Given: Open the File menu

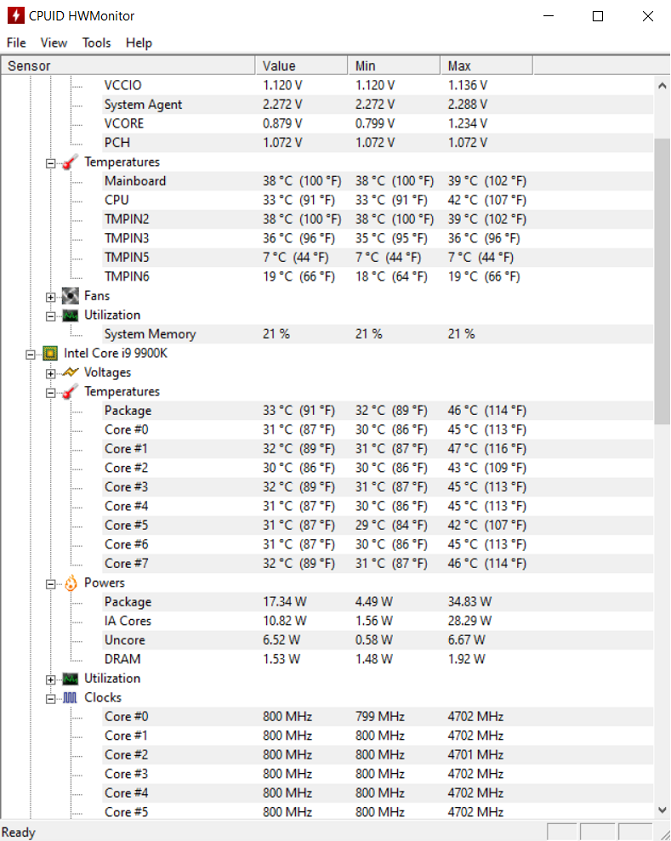Looking at the screenshot, I should click(16, 43).
